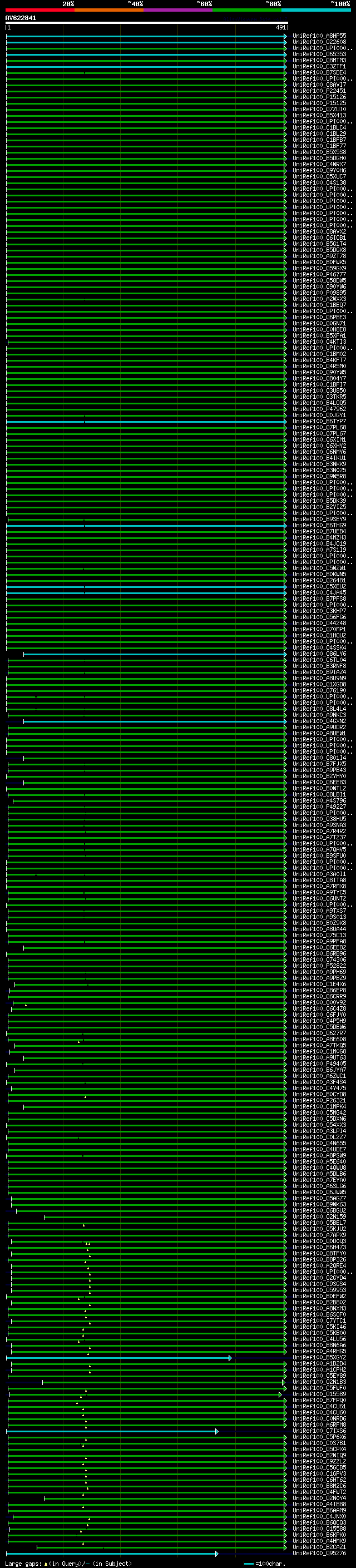
Task: Click the cyan alignment bar for UniRef100_B6THG9
Action: pos(146,525)
